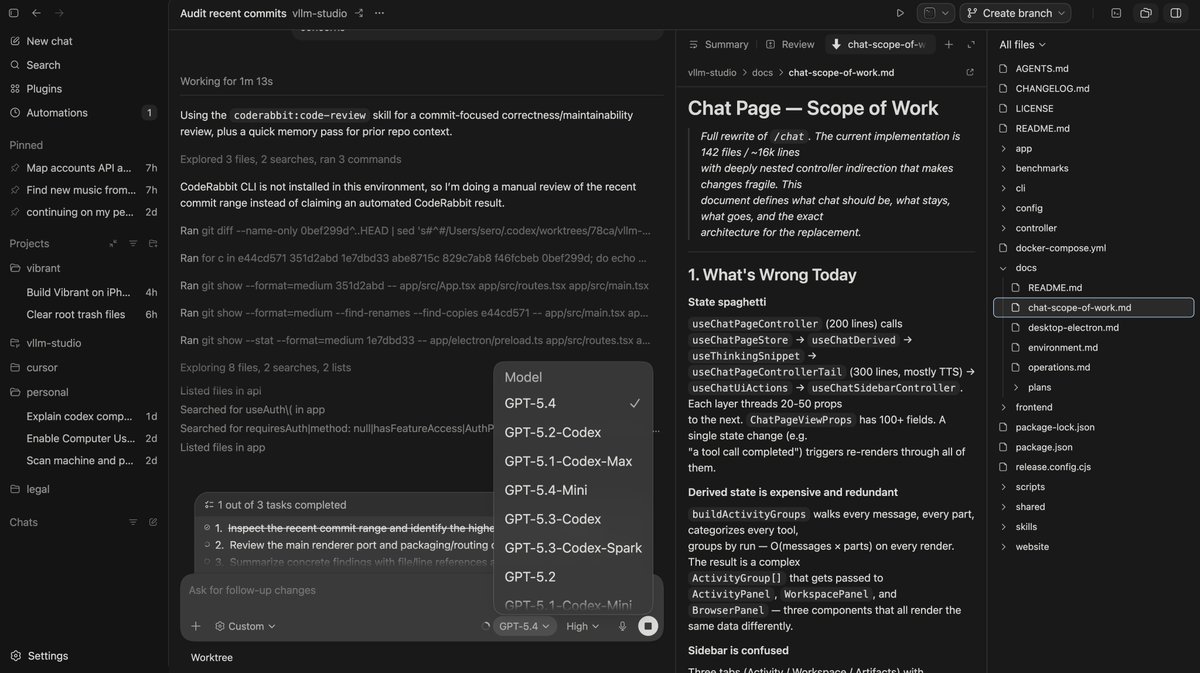Open AGENTS.md in file tree
1200x673 pixels.
click(1042, 69)
